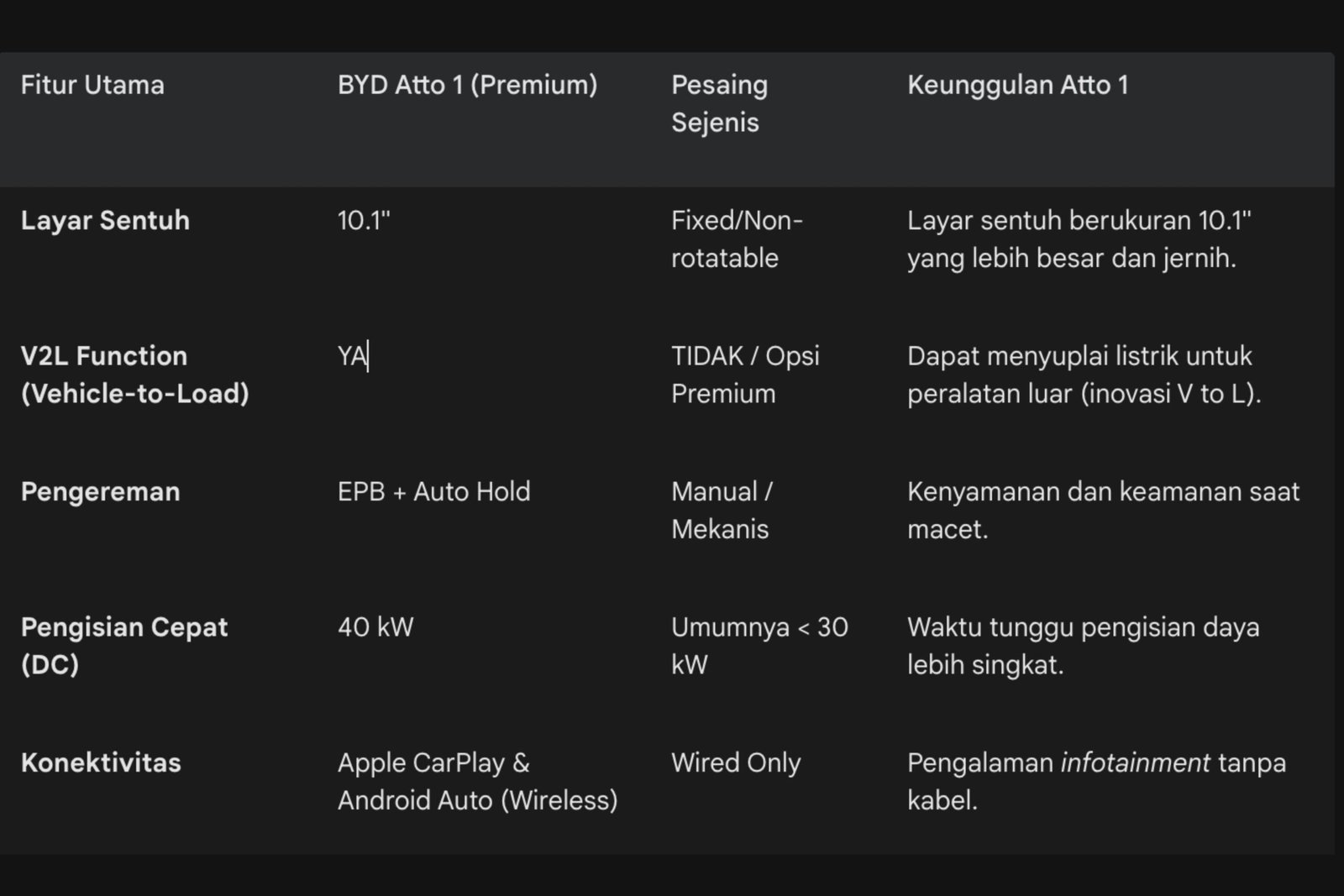Click the 'EPB + Auto Hold' cell
The width and height of the screenshot is (1344, 896).
point(433,491)
